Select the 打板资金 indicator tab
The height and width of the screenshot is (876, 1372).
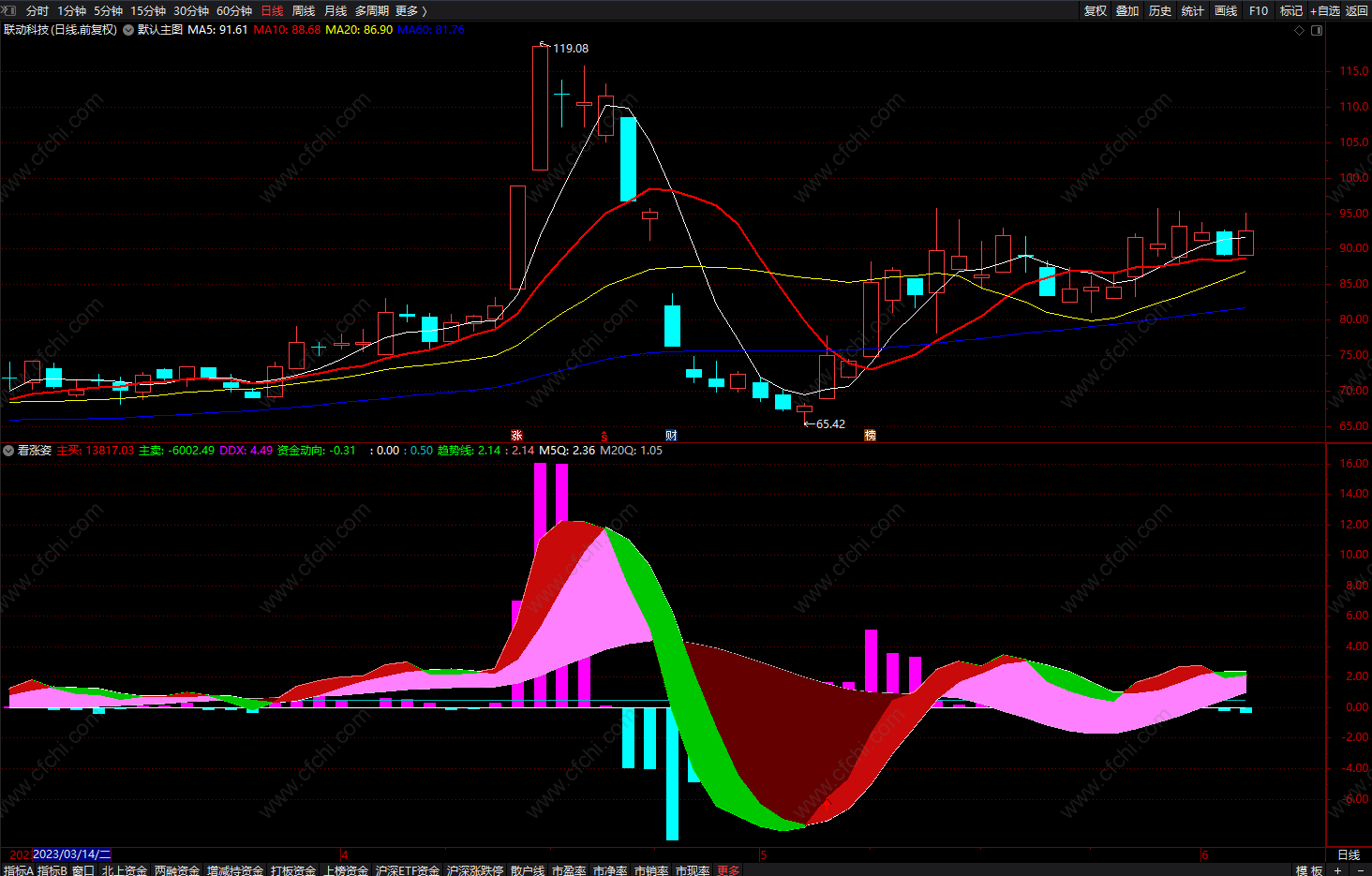tap(293, 870)
